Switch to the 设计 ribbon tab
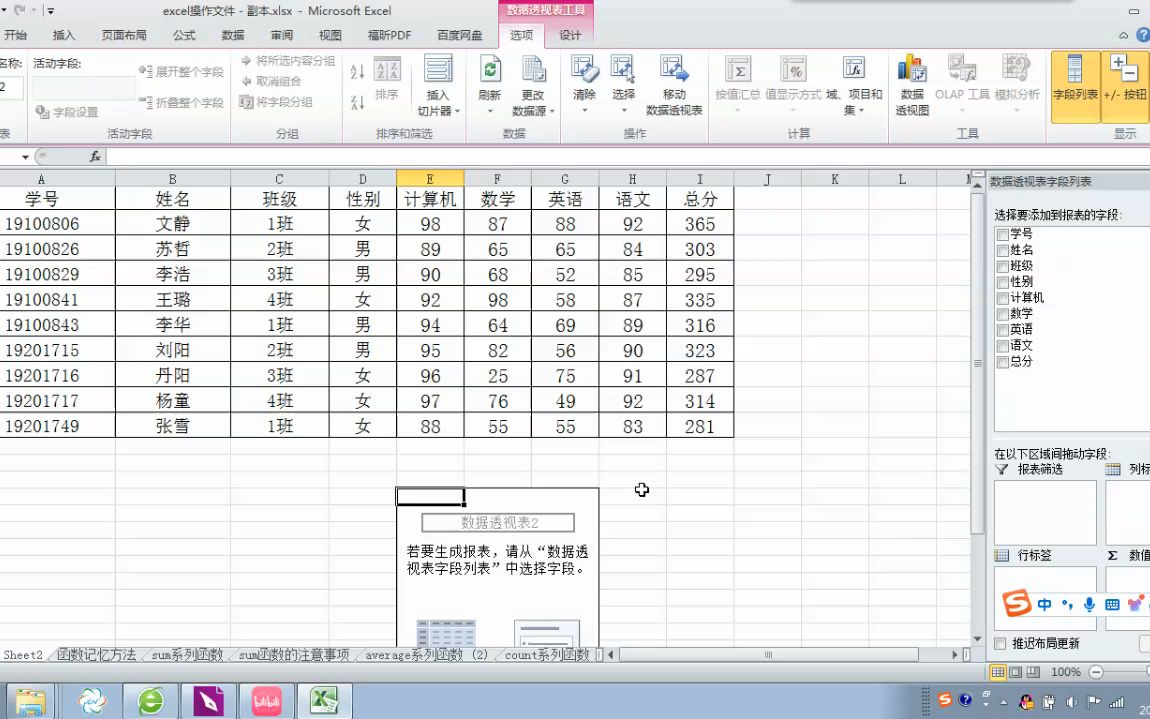The image size is (1150, 719). 570,35
